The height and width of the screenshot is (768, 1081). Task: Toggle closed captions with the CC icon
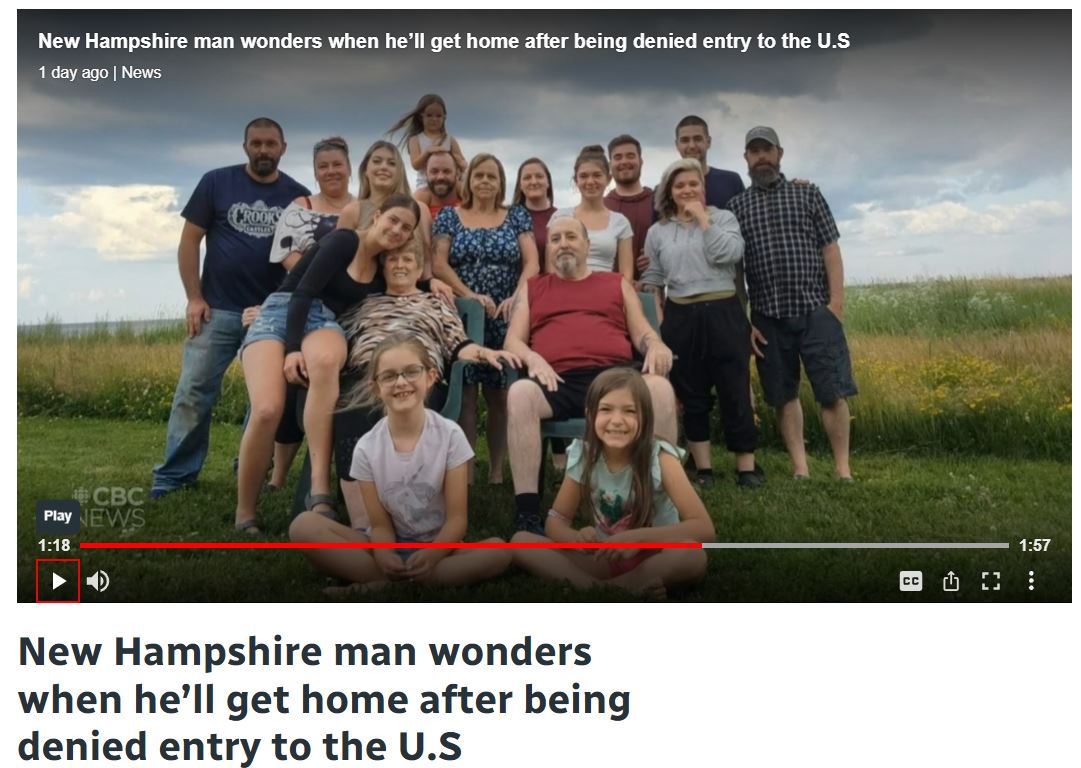pos(911,581)
